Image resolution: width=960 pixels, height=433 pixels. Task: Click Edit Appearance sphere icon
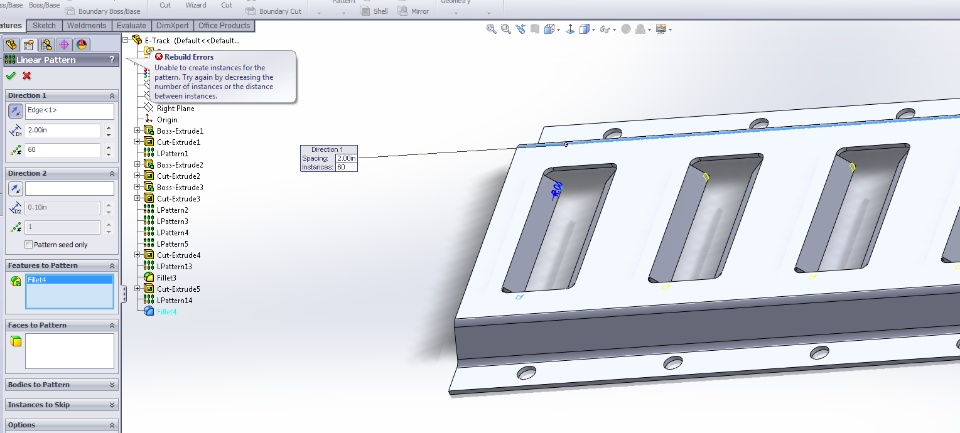[626, 29]
